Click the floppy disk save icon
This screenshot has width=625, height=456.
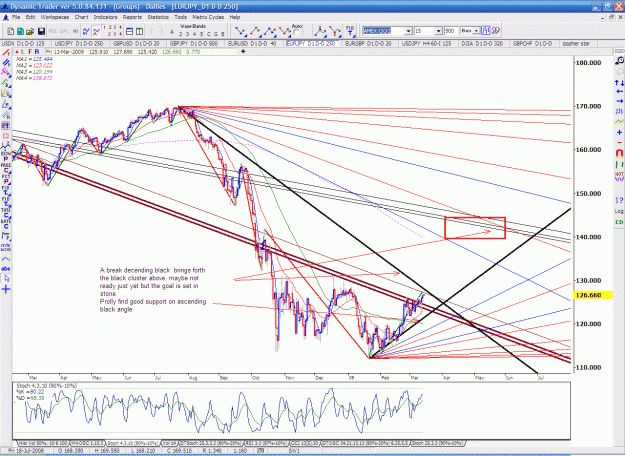point(41,31)
